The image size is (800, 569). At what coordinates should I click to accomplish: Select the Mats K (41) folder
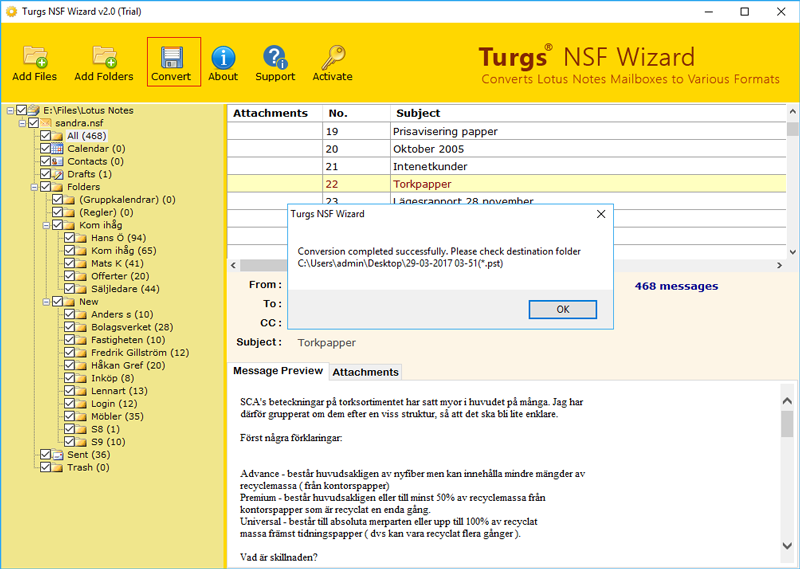pyautogui.click(x=117, y=263)
